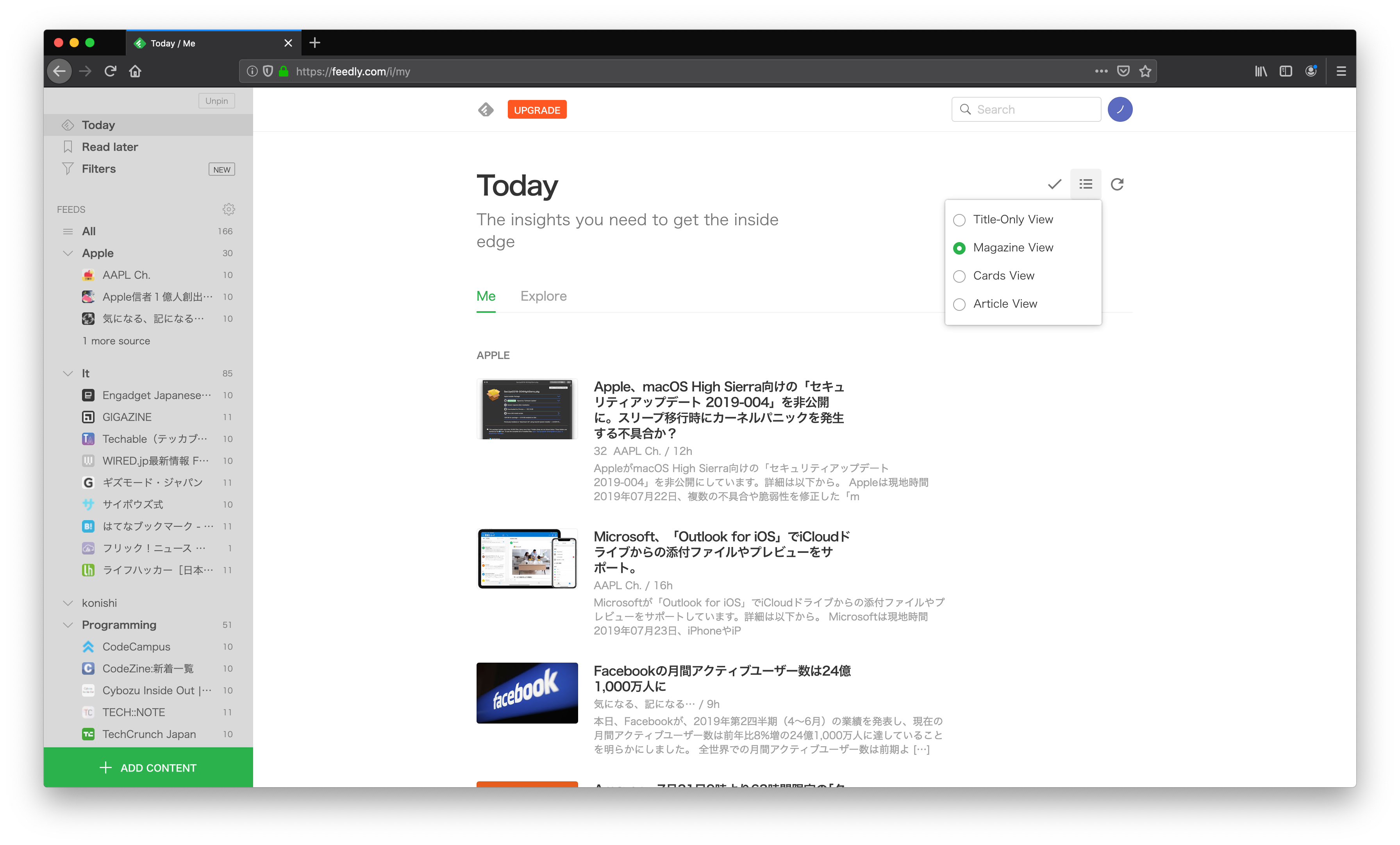Collapse the Programming category chevron
1400x845 pixels.
coord(68,625)
